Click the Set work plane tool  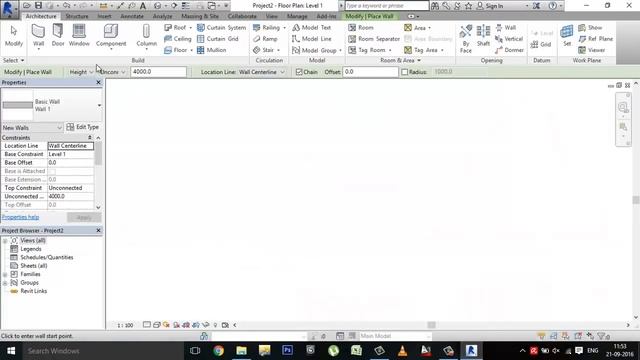click(567, 35)
